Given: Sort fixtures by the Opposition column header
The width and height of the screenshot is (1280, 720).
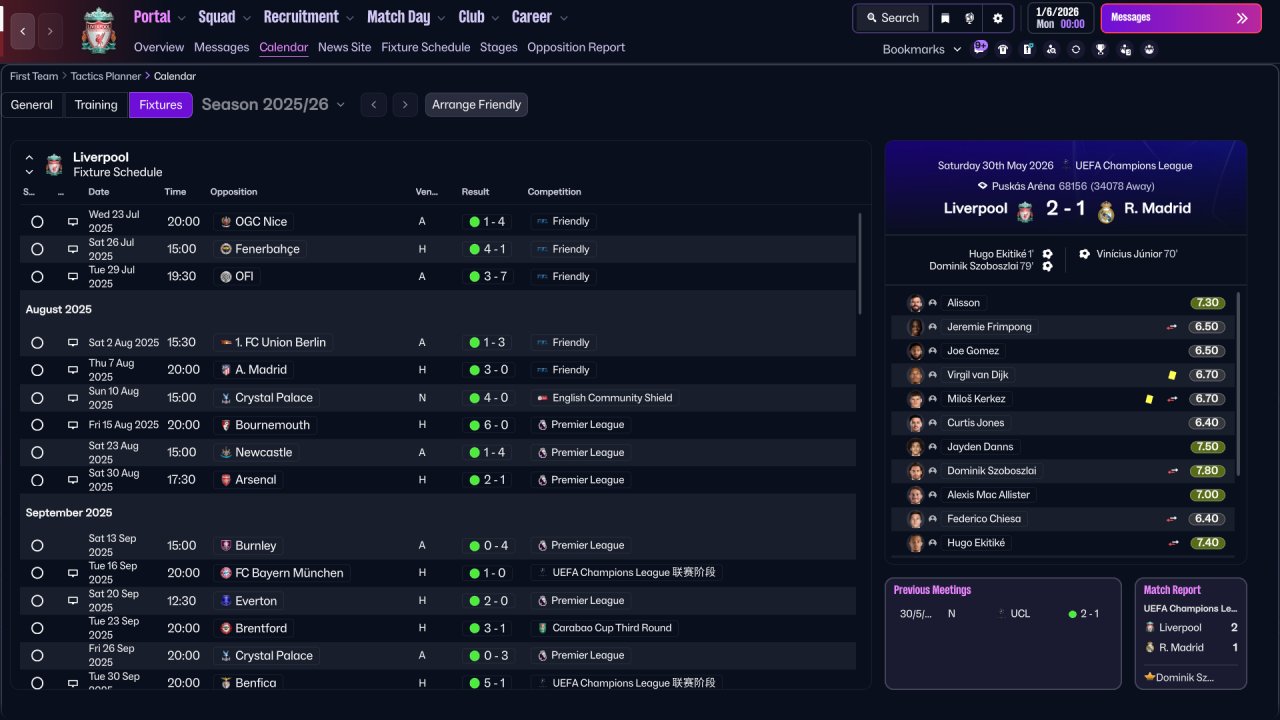Looking at the screenshot, I should point(234,192).
